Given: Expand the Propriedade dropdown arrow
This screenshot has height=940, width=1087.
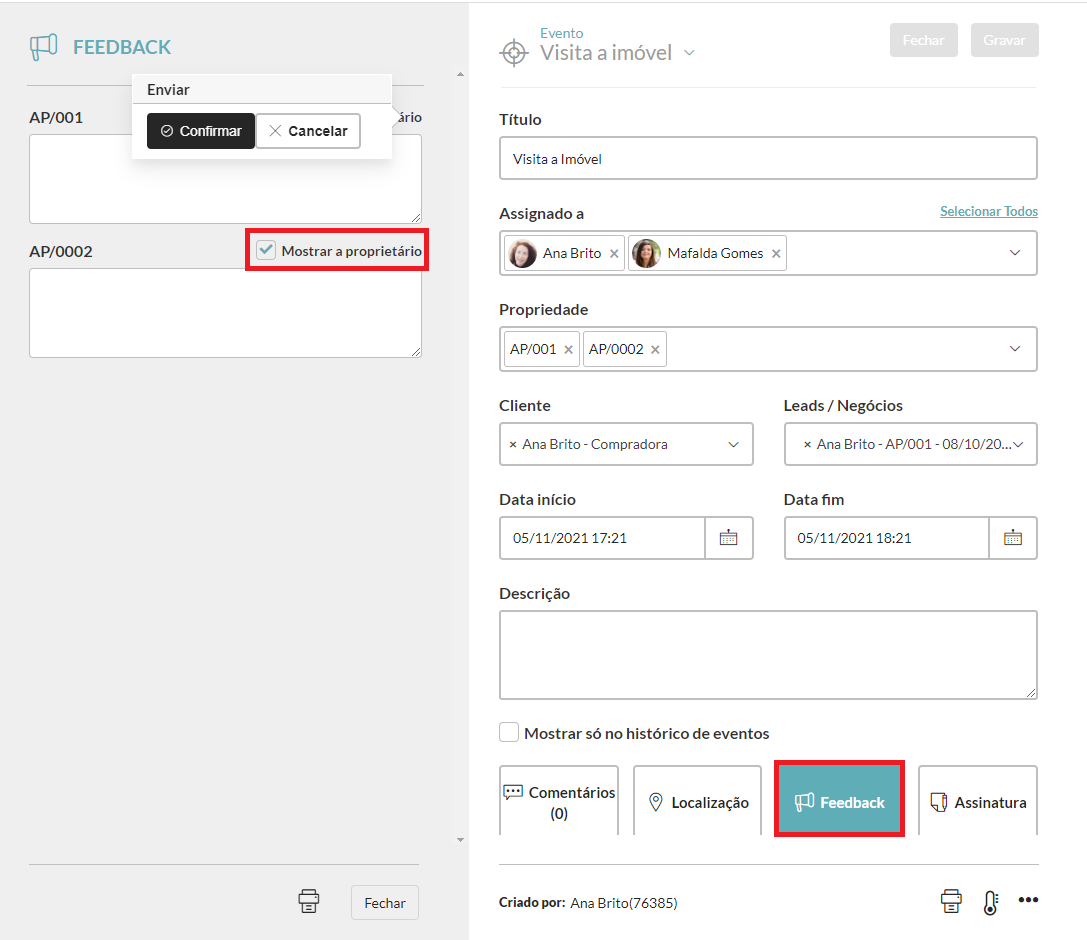Looking at the screenshot, I should coord(1015,349).
